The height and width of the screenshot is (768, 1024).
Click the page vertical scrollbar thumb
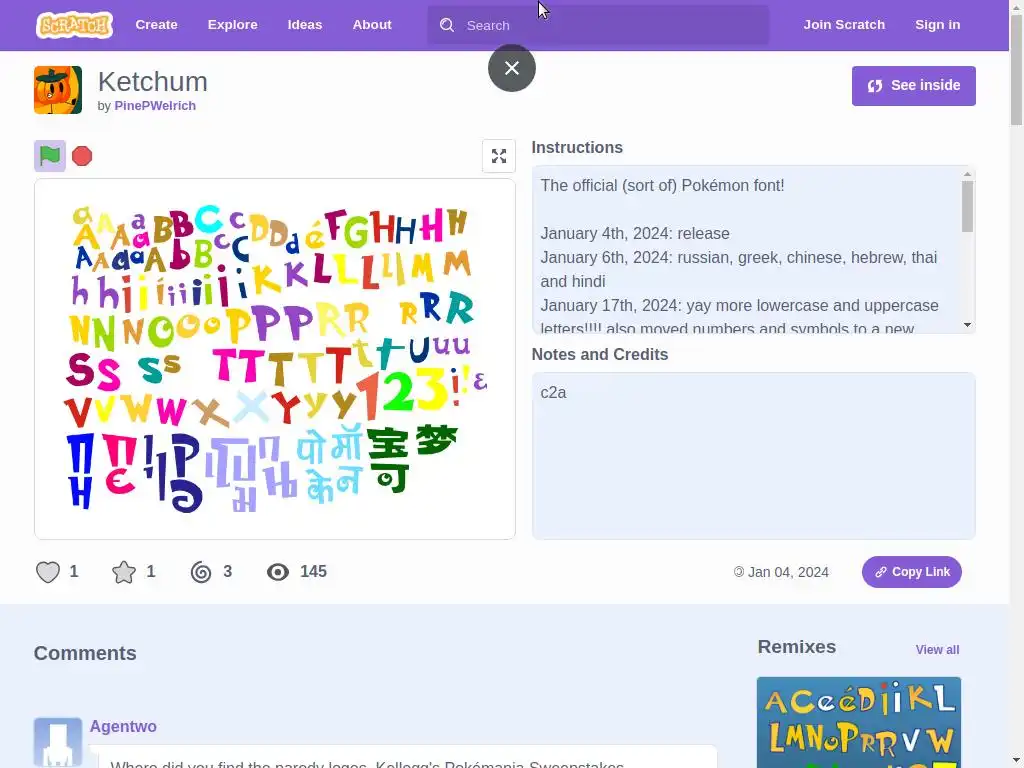coord(1017,70)
